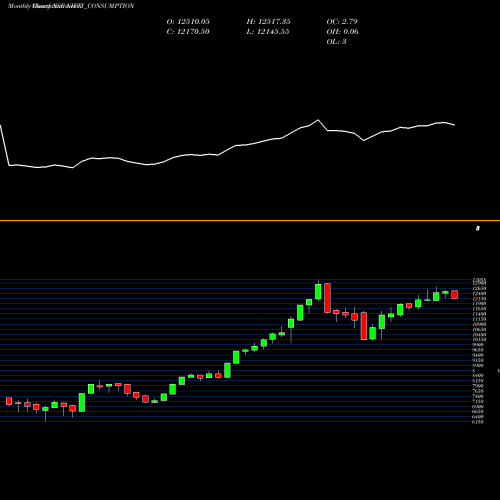Click the OH: 0.06 reading
The image size is (500, 500).
tap(342, 32)
